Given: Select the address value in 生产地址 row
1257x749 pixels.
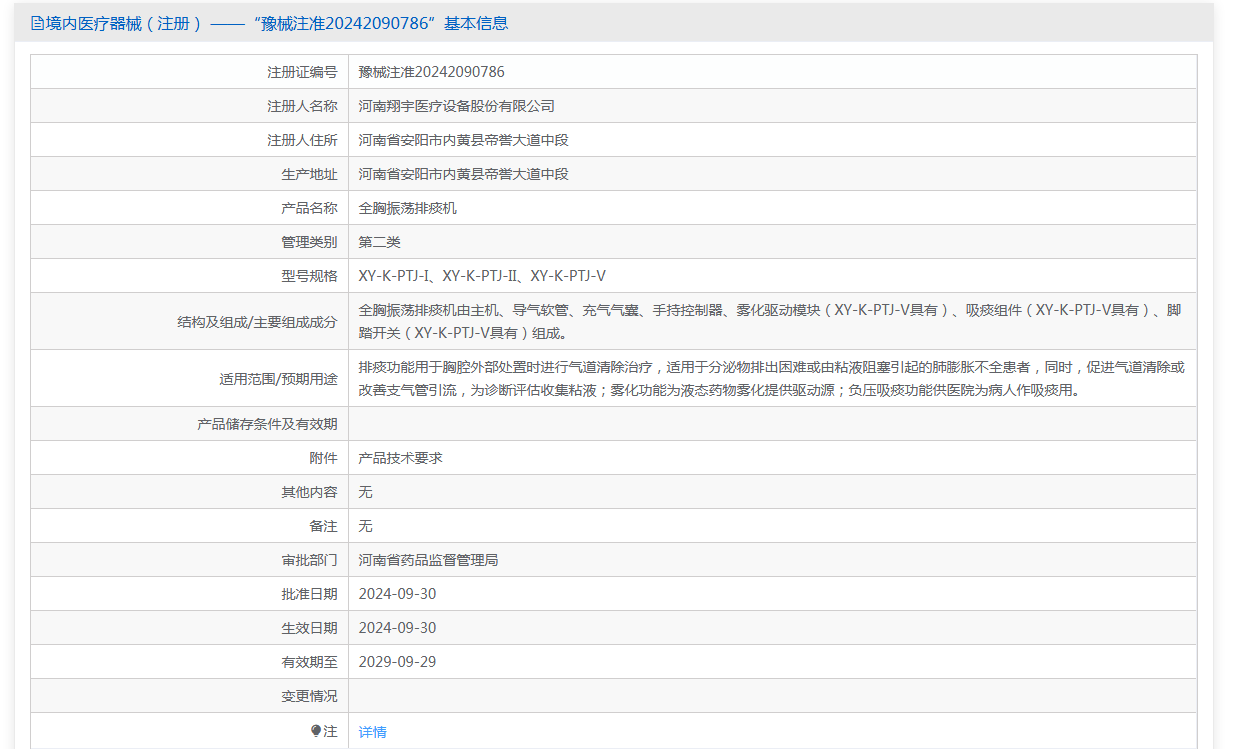Looking at the screenshot, I should coord(464,174).
